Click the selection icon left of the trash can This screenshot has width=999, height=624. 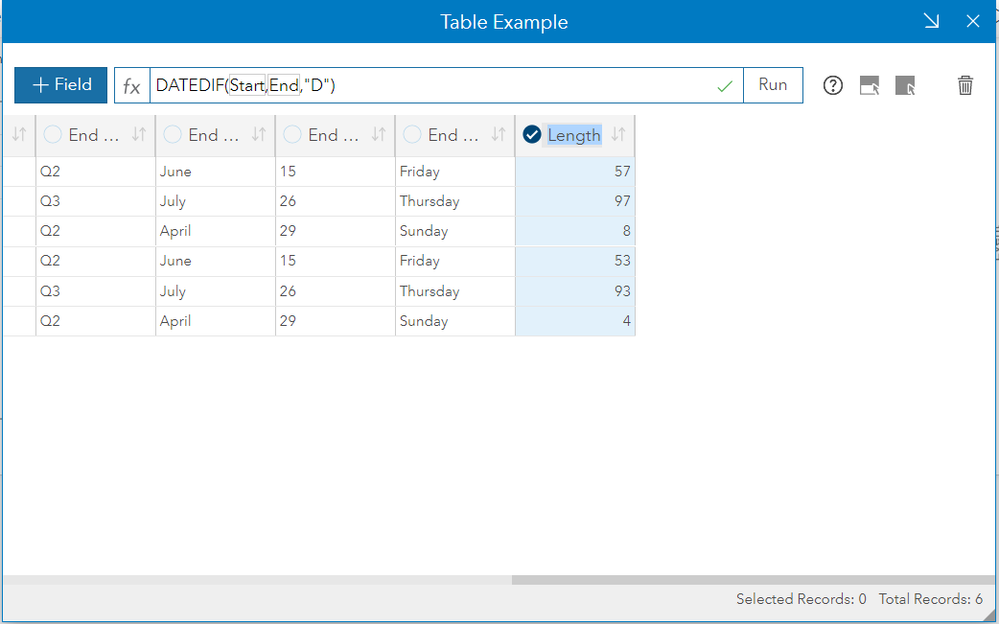point(905,86)
